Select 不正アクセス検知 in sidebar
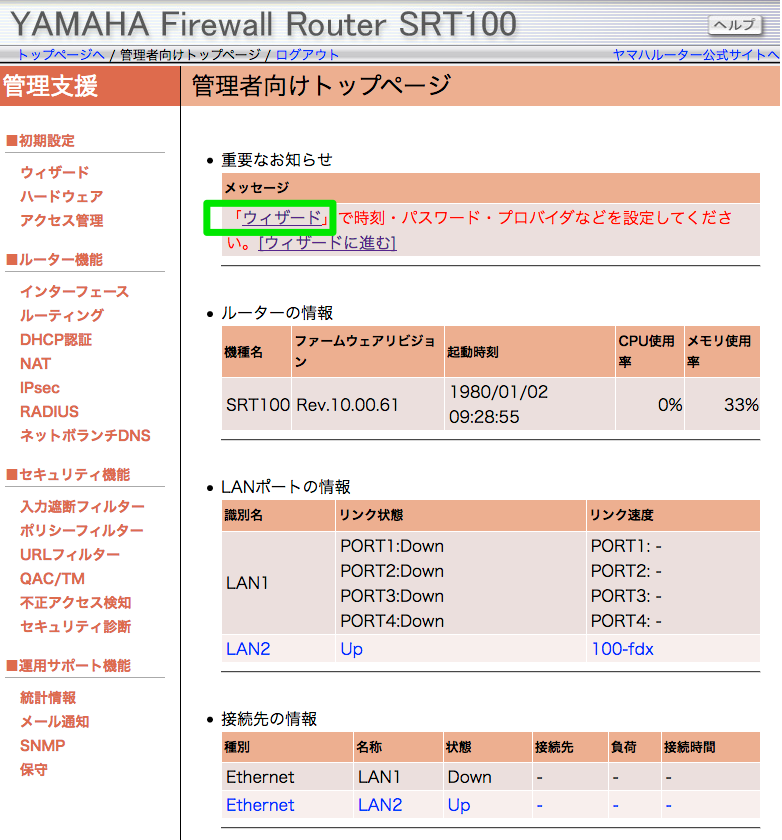This screenshot has width=782, height=840. pos(76,603)
